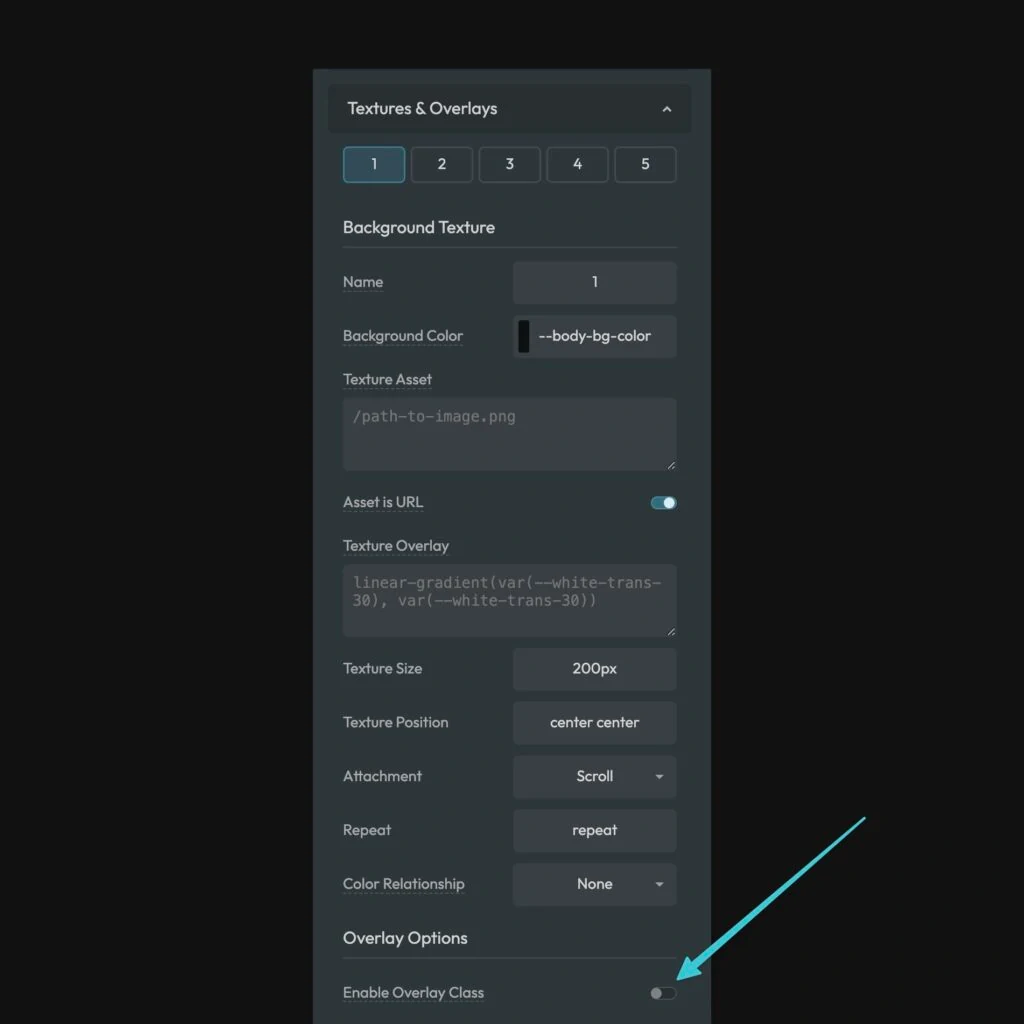Click the Name input field
Image resolution: width=1024 pixels, height=1024 pixels.
tap(594, 282)
